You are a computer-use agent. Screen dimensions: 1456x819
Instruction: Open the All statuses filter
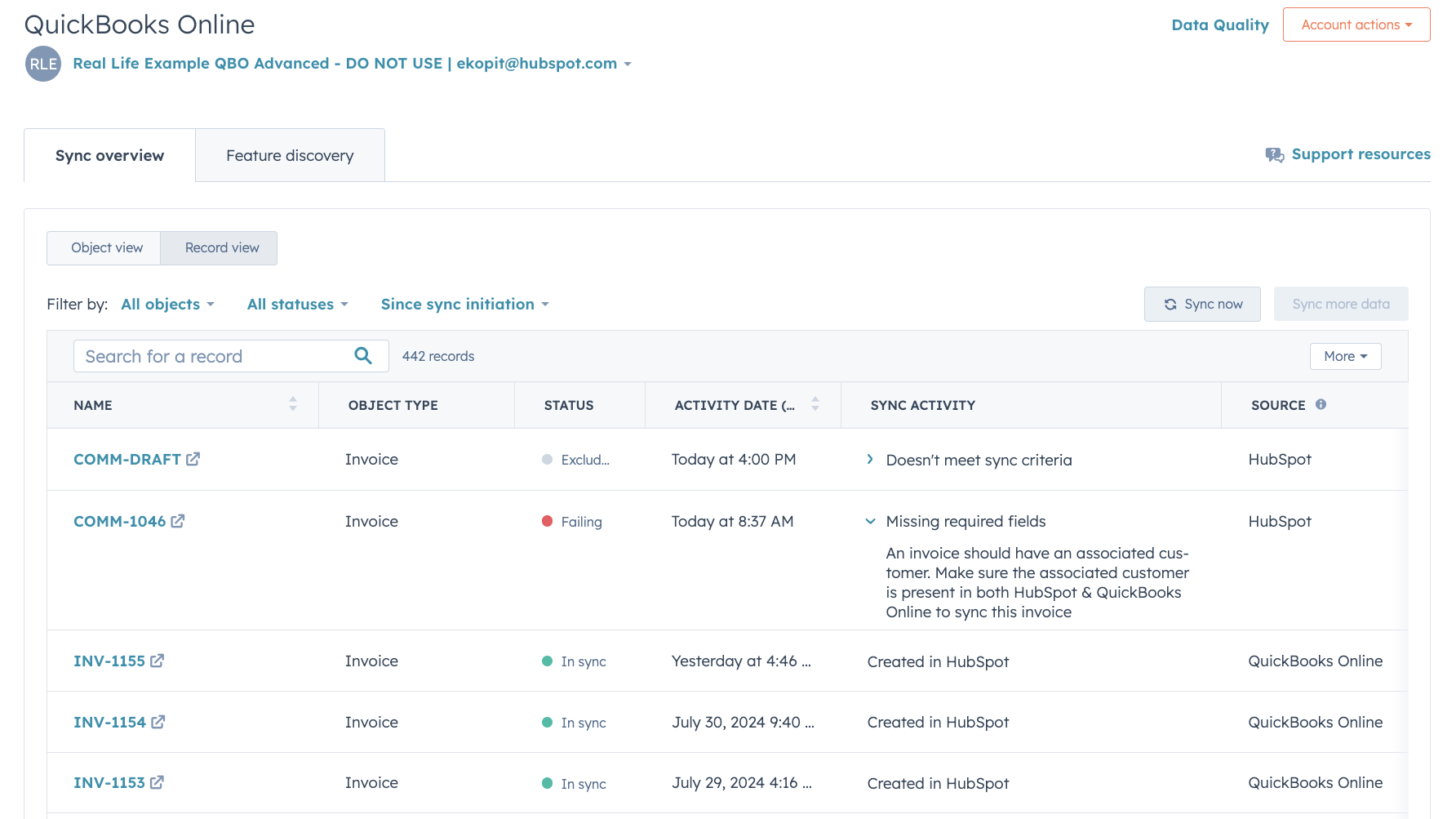click(297, 304)
